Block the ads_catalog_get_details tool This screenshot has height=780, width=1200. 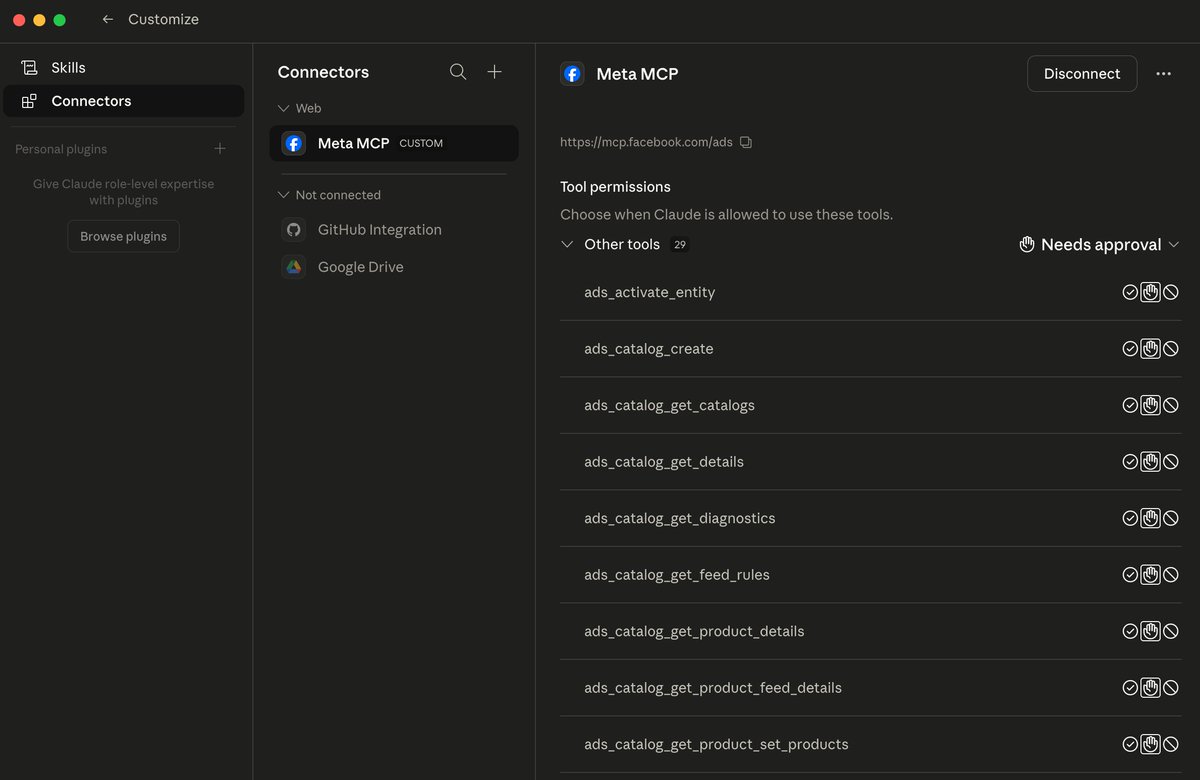(1171, 462)
